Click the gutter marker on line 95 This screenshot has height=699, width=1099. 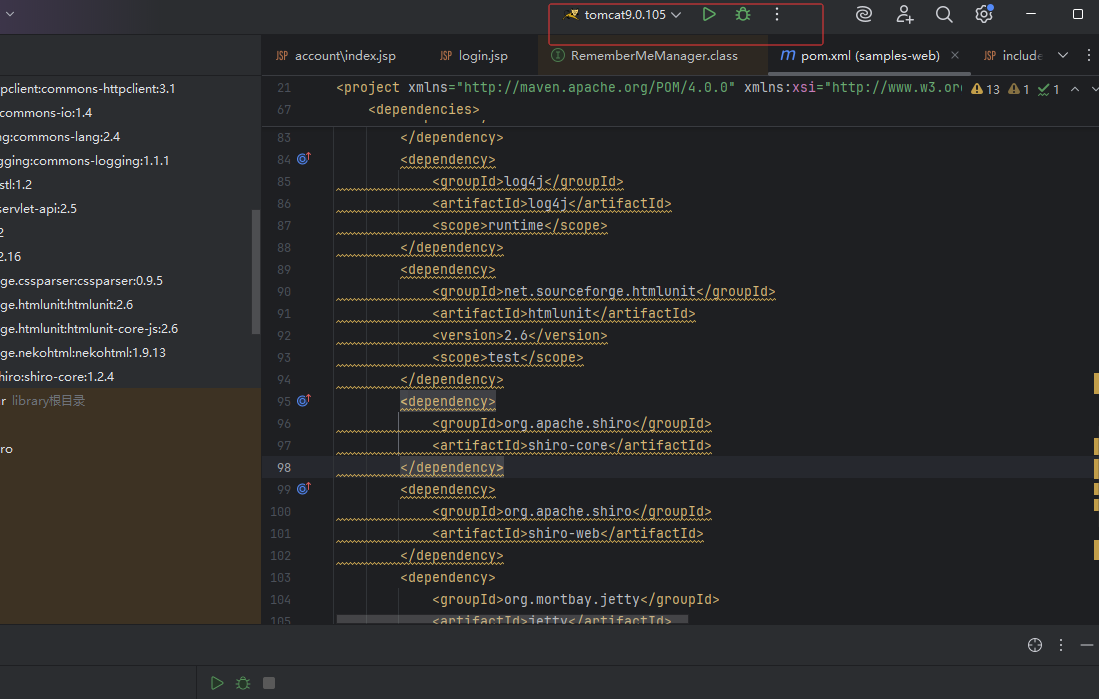(x=304, y=401)
